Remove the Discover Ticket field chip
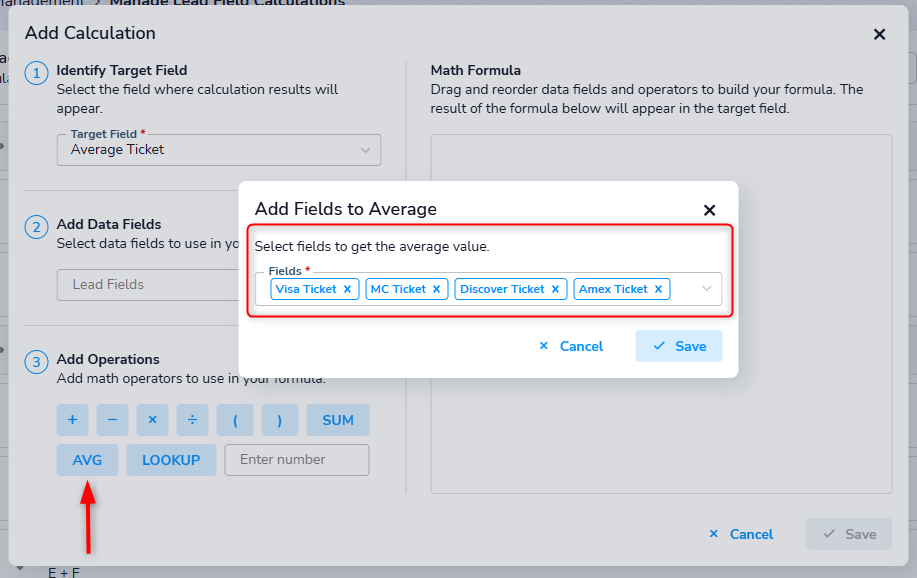The height and width of the screenshot is (578, 917). pos(555,289)
